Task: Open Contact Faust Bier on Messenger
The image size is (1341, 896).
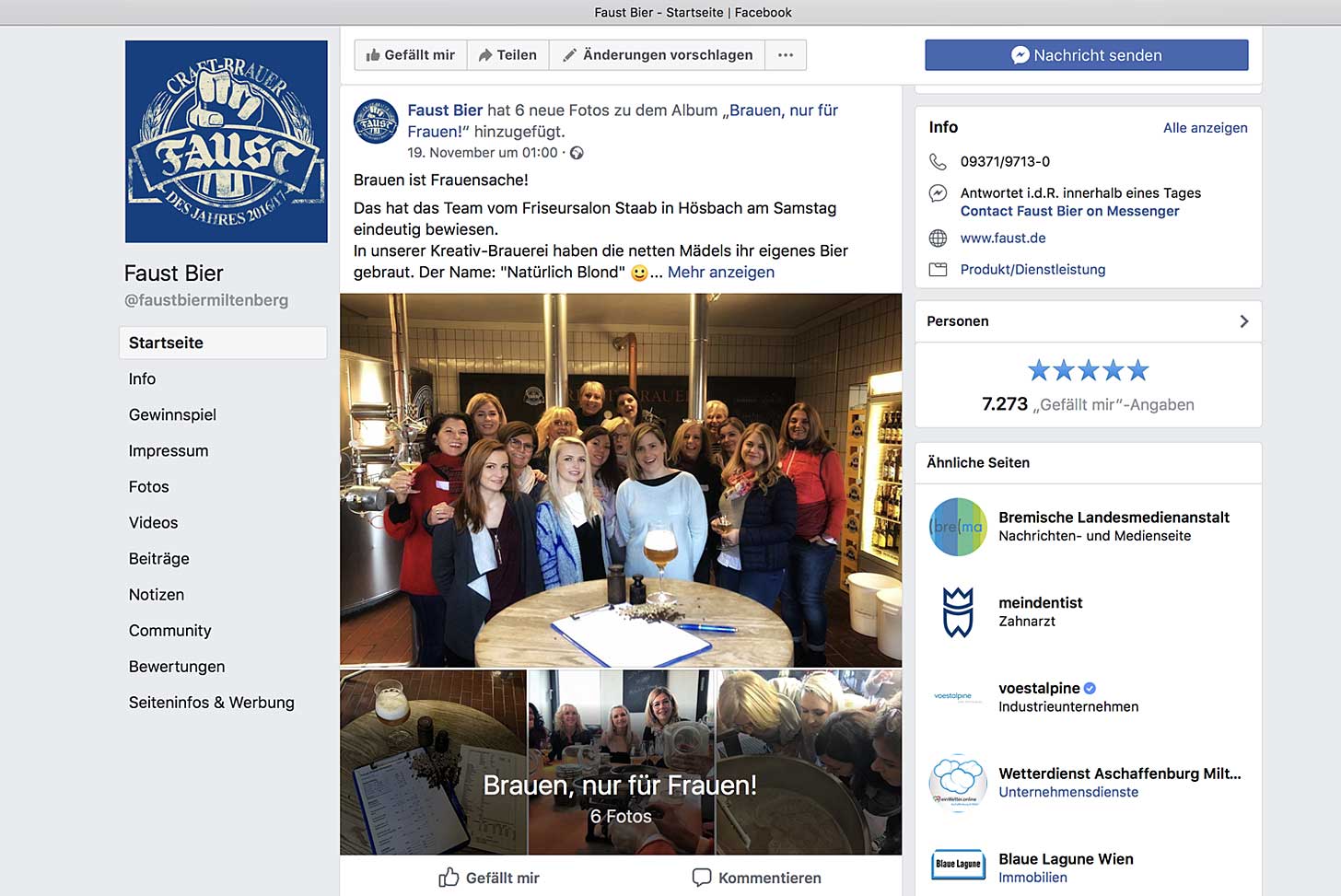Action: pyautogui.click(x=1069, y=211)
